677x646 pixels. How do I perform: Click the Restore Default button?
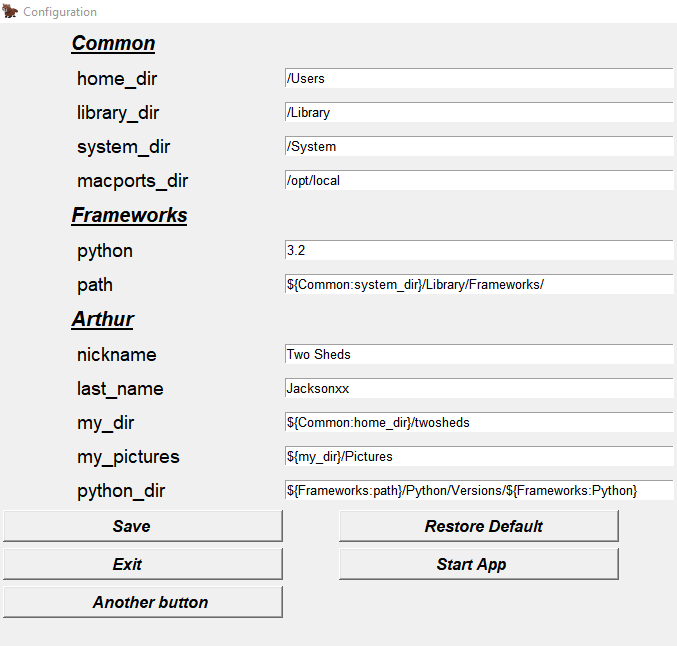pos(478,526)
